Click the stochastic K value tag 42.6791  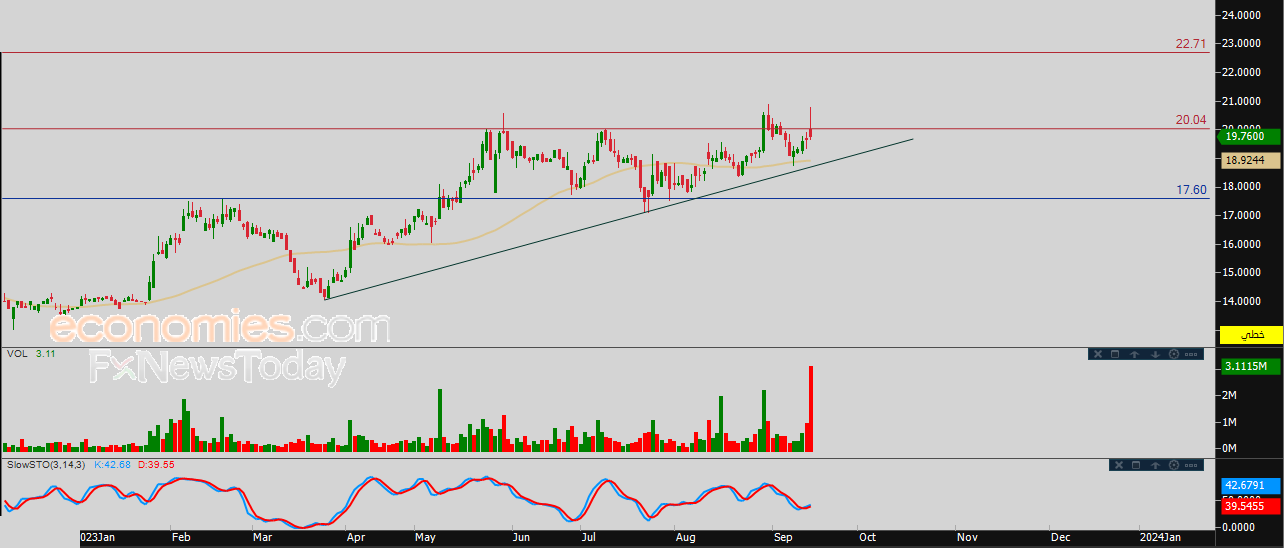point(1250,485)
